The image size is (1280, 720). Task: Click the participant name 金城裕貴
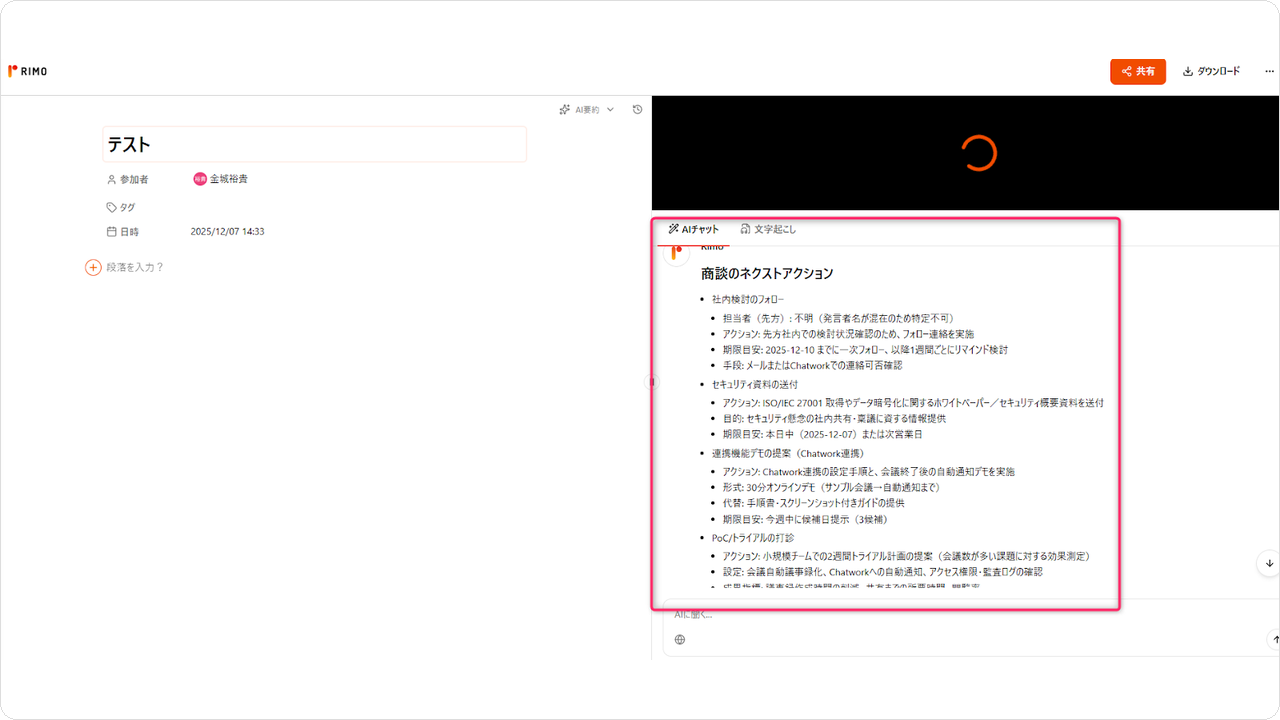[x=229, y=179]
